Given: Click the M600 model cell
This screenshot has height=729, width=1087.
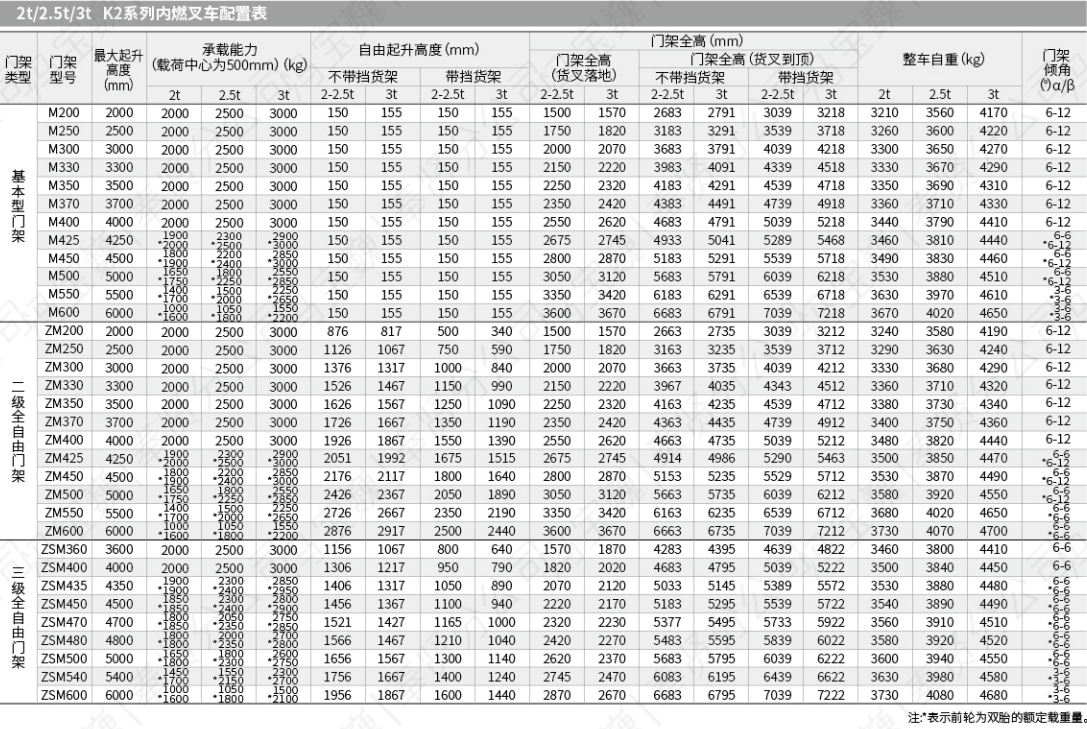Looking at the screenshot, I should (x=63, y=313).
